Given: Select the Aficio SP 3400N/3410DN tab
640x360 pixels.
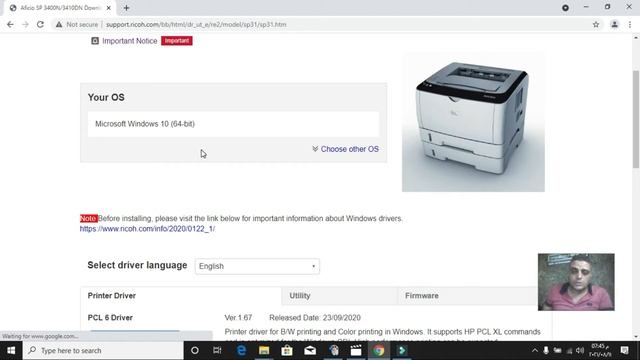Looking at the screenshot, I should 59,8.
